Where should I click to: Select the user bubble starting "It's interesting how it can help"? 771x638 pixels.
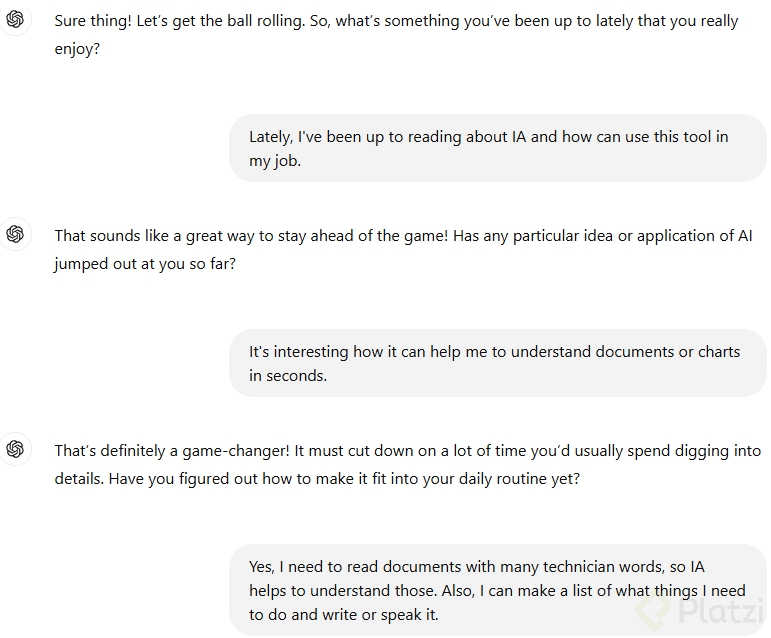point(497,363)
